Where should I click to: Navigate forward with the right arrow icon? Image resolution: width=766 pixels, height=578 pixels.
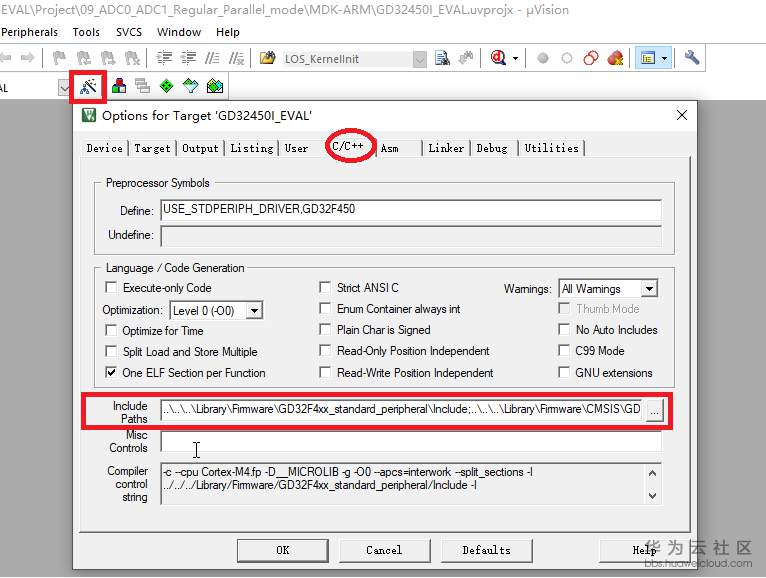point(27,58)
